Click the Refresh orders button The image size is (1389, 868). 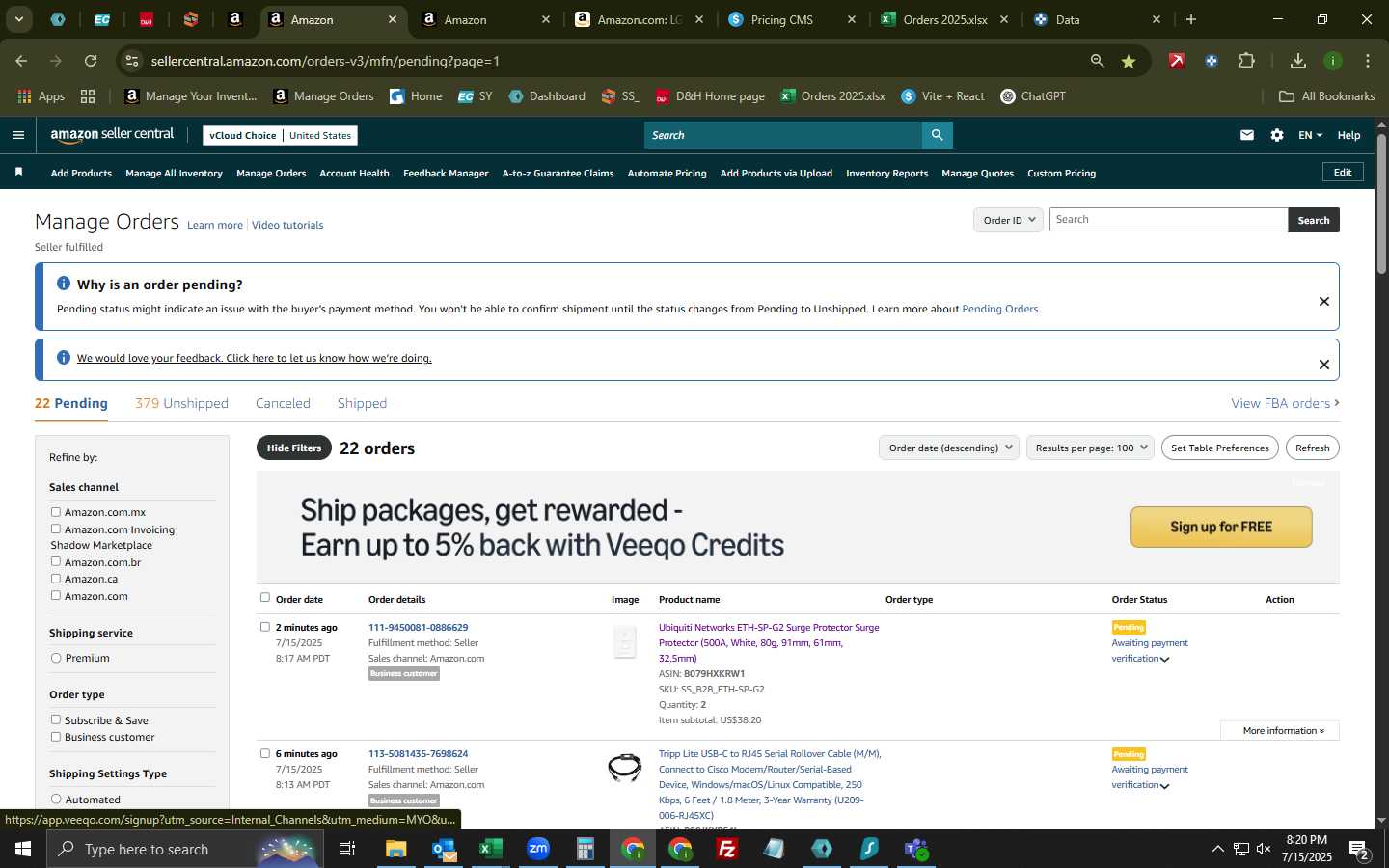pyautogui.click(x=1312, y=448)
